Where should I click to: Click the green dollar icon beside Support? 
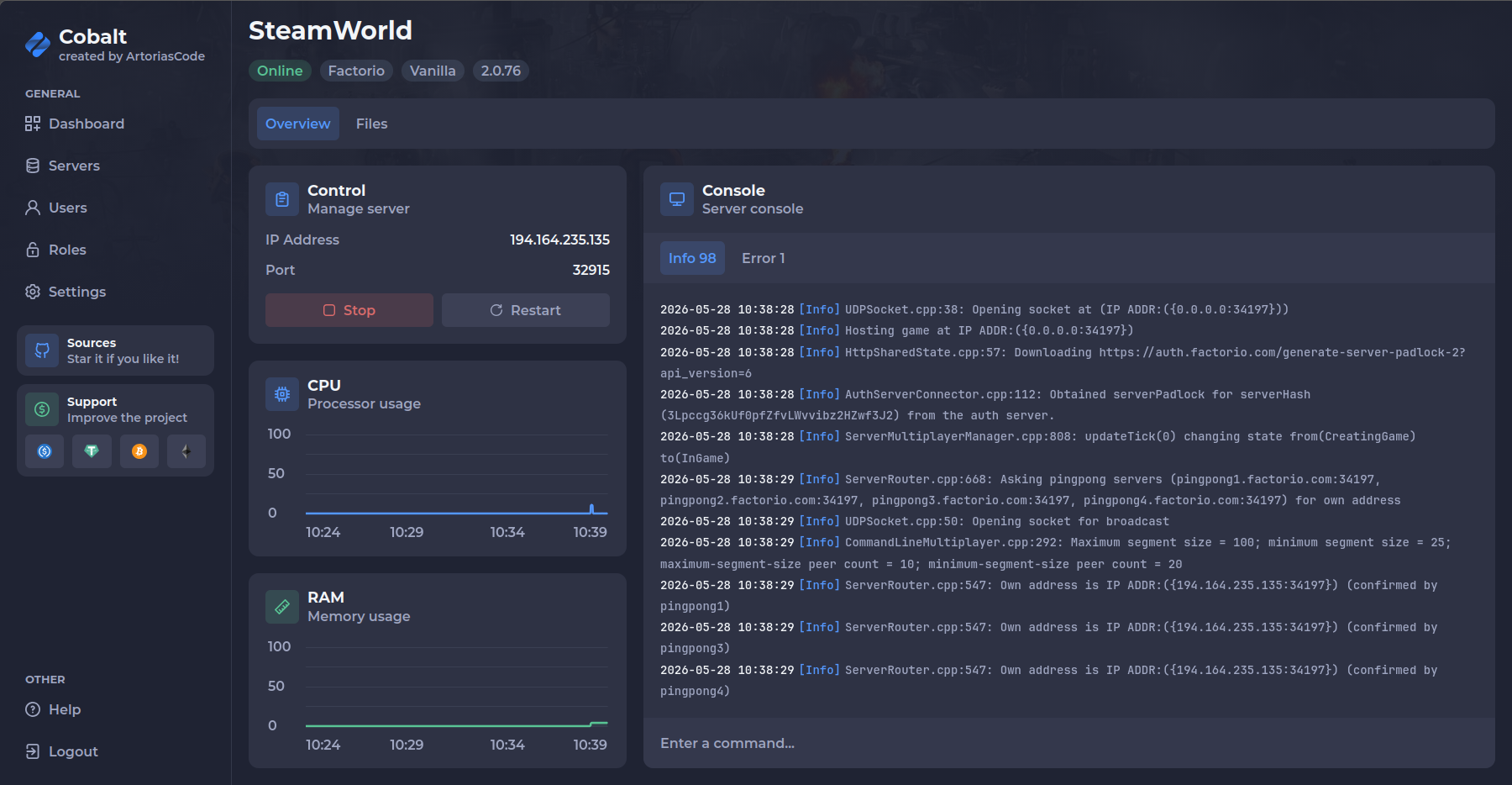point(42,409)
